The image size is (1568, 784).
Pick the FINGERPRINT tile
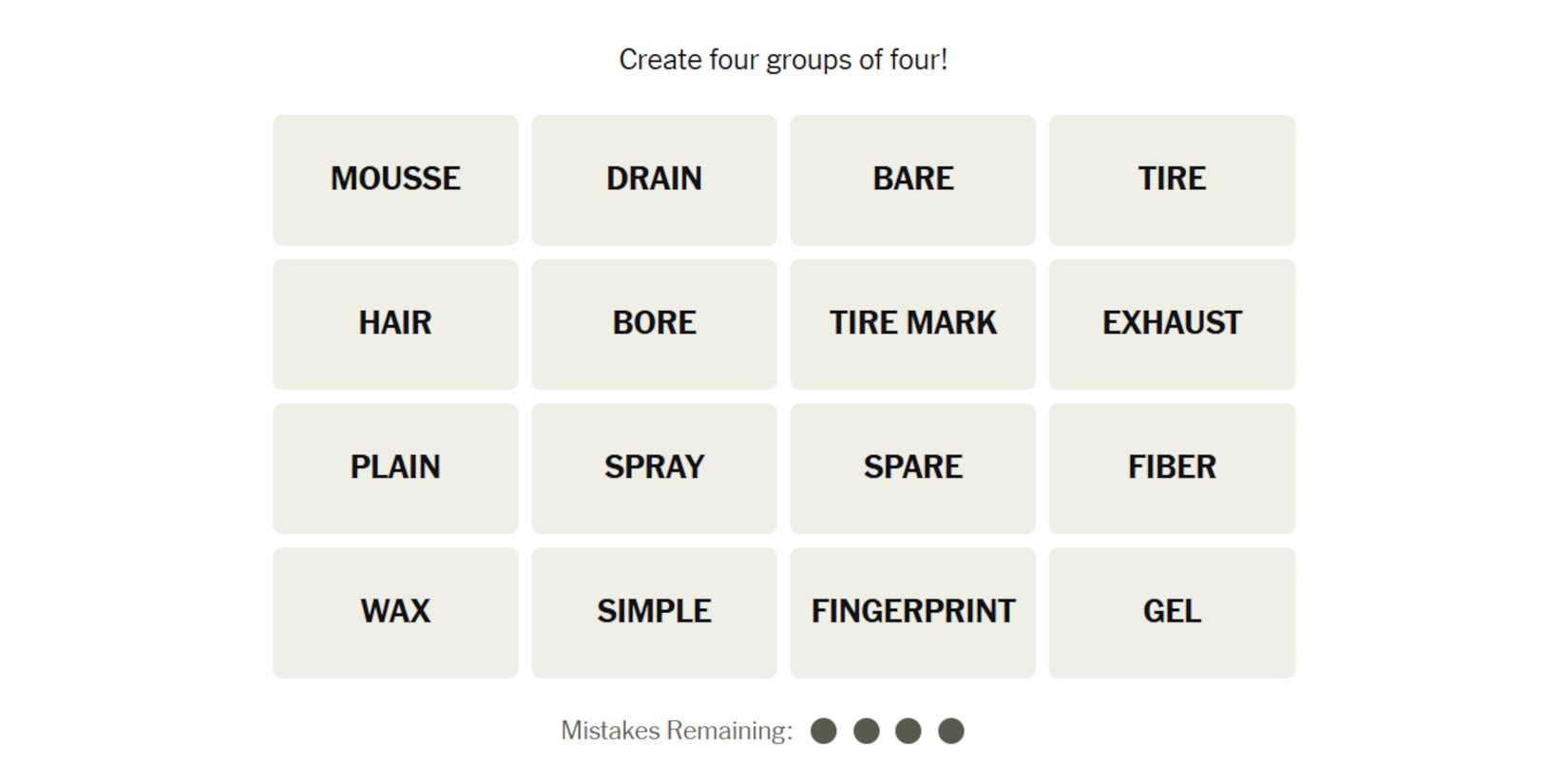pyautogui.click(x=912, y=612)
